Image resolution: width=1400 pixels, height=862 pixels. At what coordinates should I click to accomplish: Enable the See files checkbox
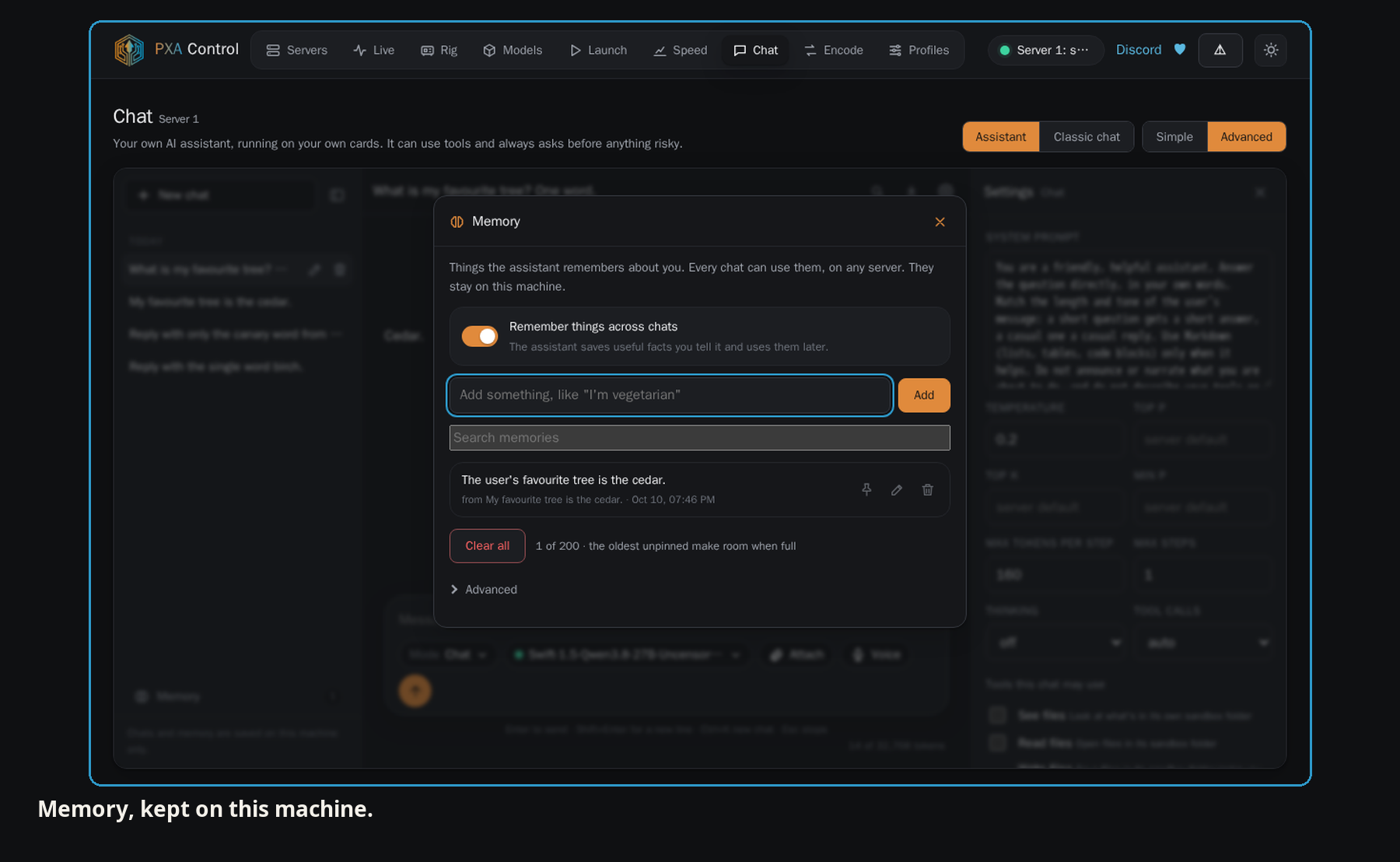click(x=998, y=715)
